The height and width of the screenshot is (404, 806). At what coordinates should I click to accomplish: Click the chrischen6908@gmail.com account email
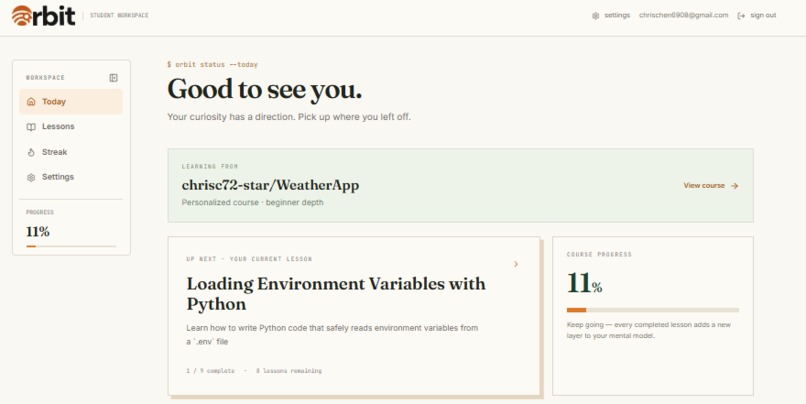(x=684, y=15)
